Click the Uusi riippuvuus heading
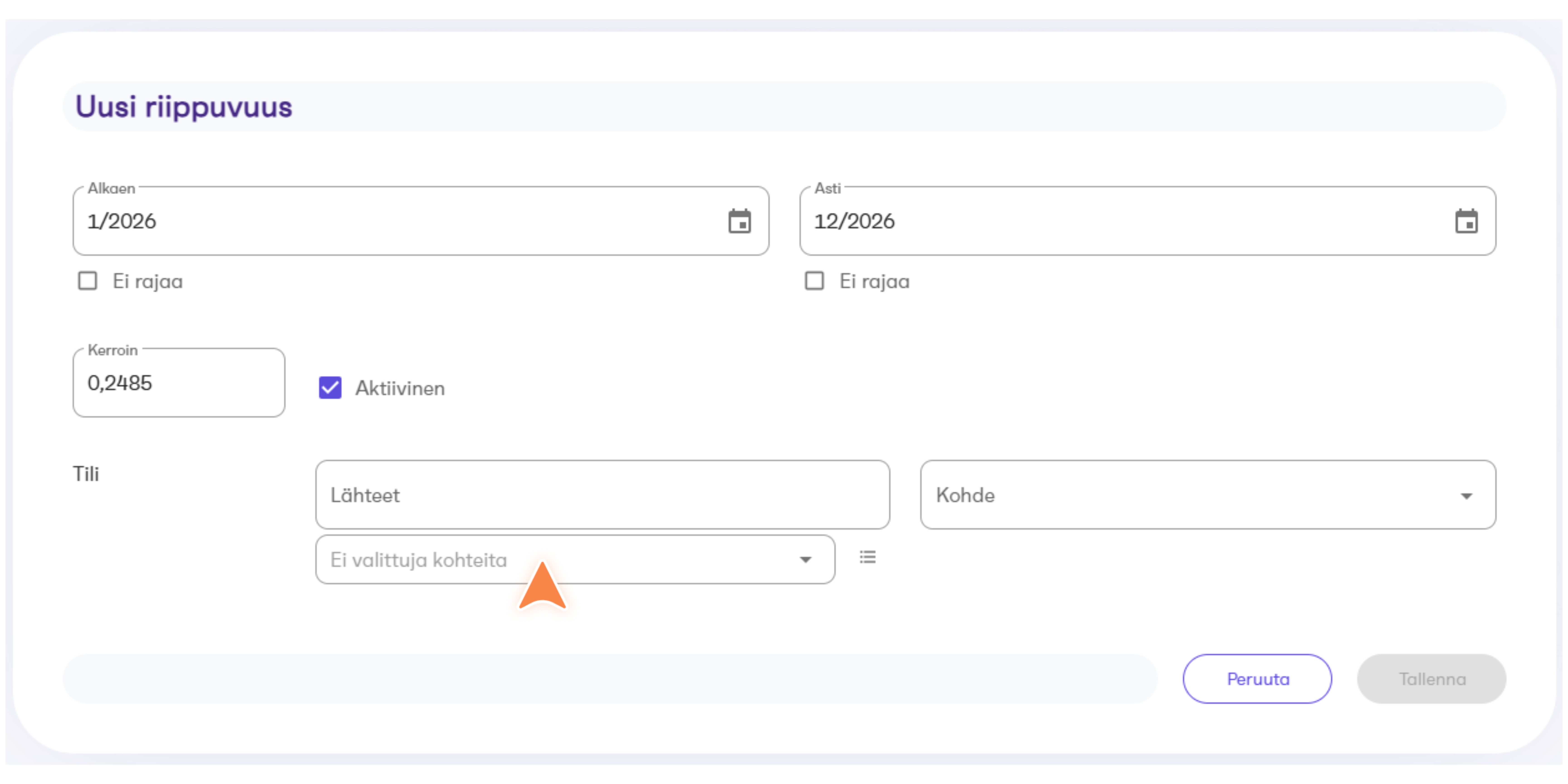 click(184, 107)
